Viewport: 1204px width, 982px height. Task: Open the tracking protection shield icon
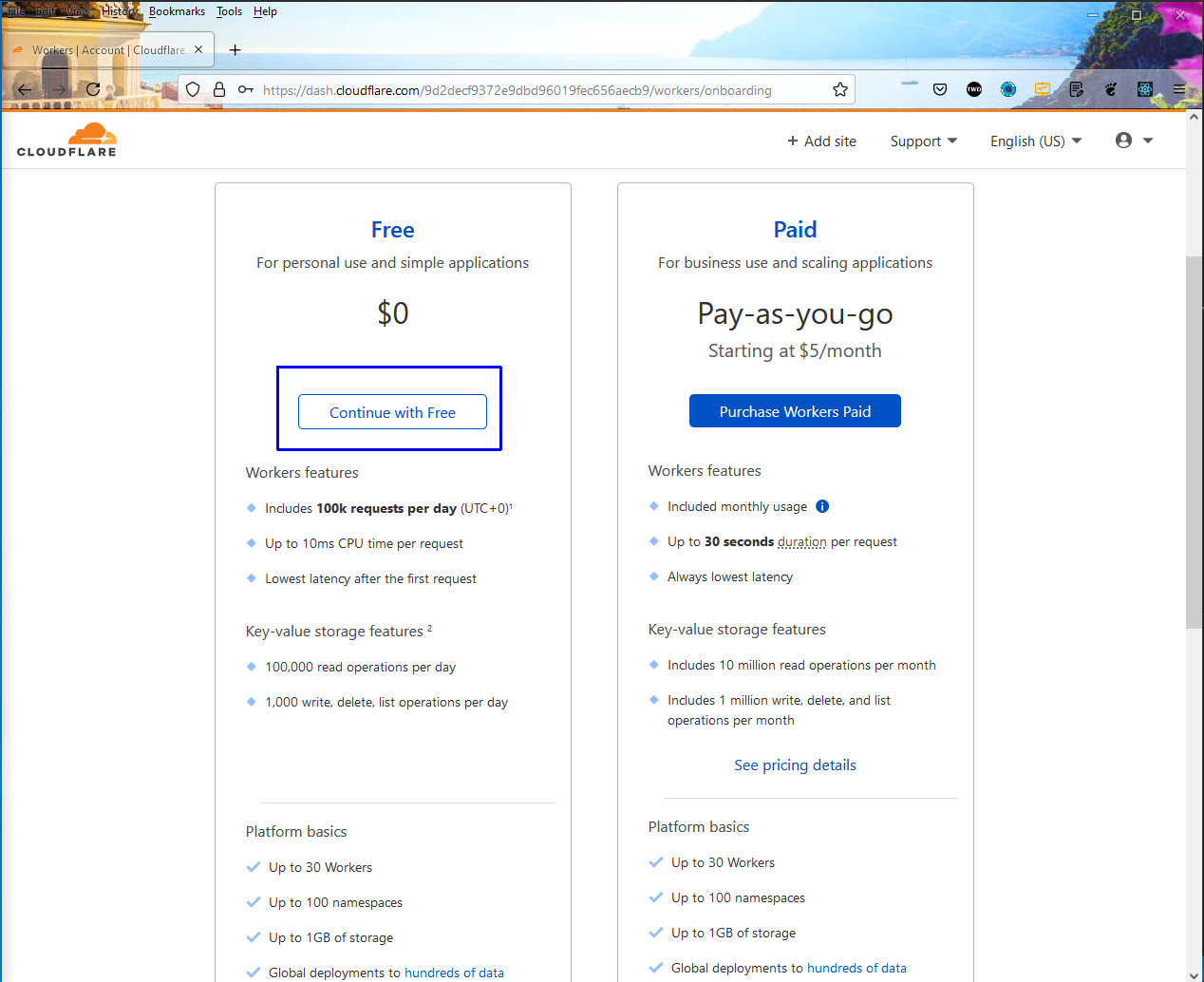click(193, 89)
